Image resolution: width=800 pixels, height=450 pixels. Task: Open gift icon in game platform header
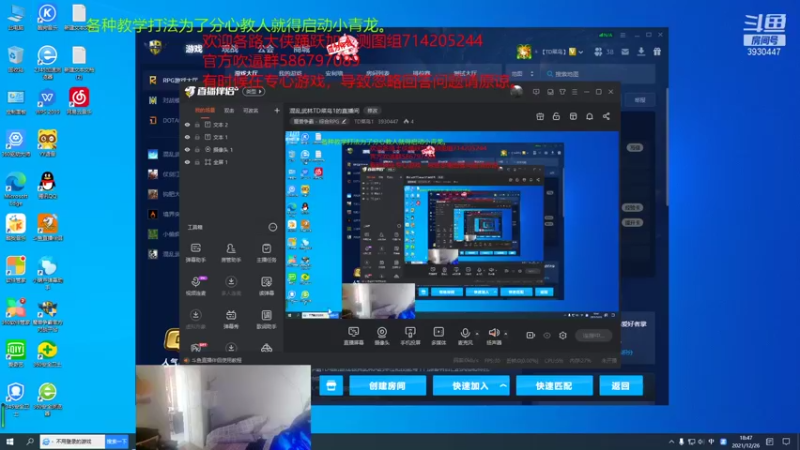click(x=657, y=52)
